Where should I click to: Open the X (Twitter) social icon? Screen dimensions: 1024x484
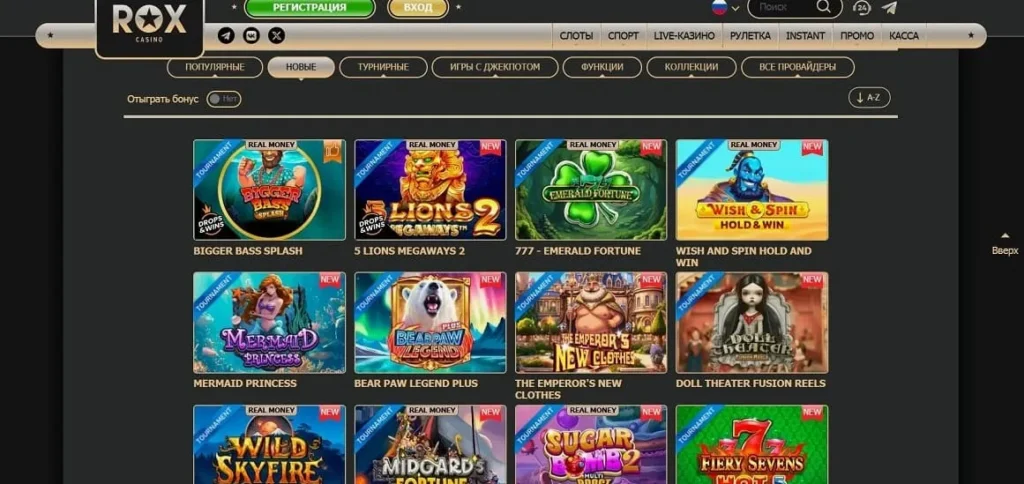(277, 36)
